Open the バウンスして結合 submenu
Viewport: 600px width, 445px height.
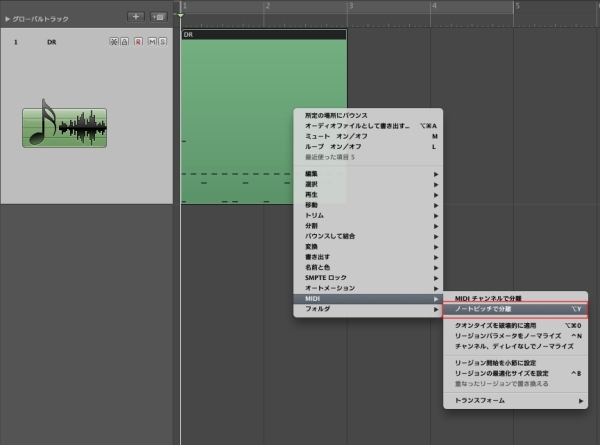(x=368, y=236)
